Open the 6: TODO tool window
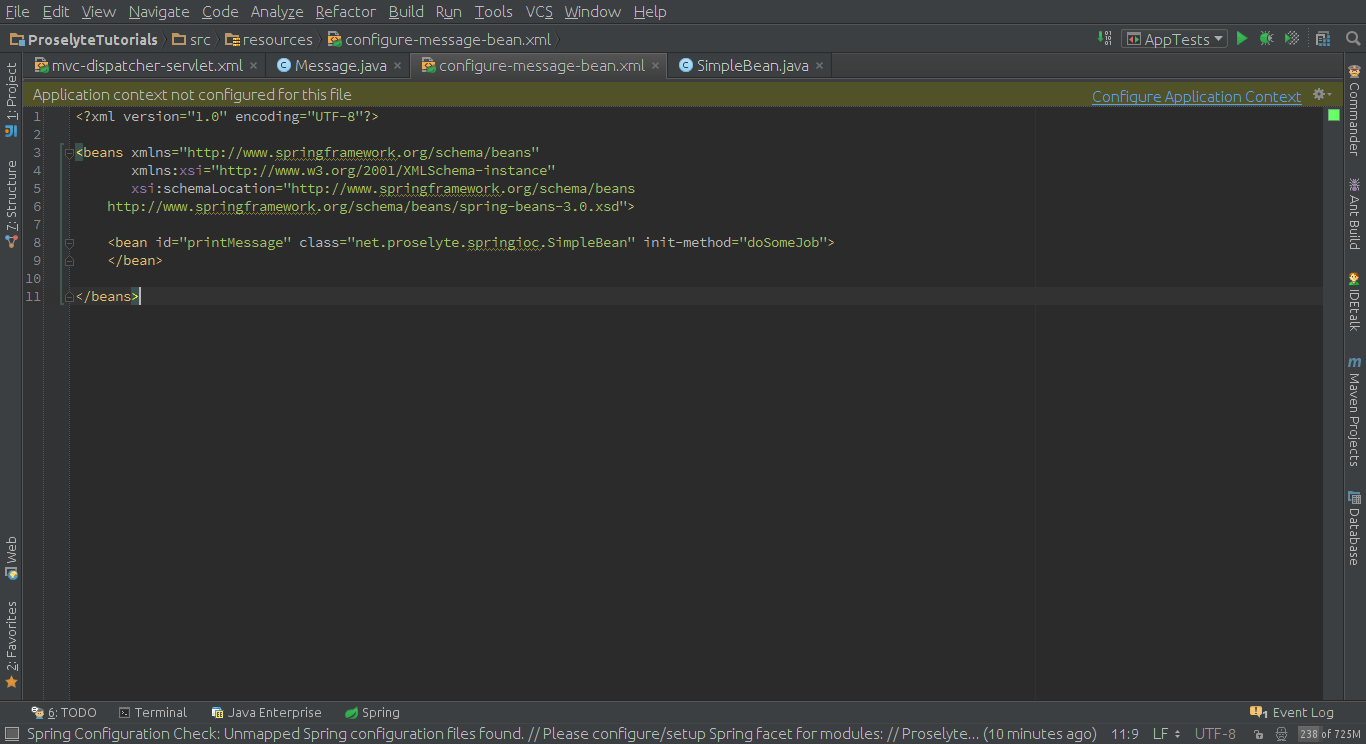Image resolution: width=1366 pixels, height=744 pixels. (64, 713)
